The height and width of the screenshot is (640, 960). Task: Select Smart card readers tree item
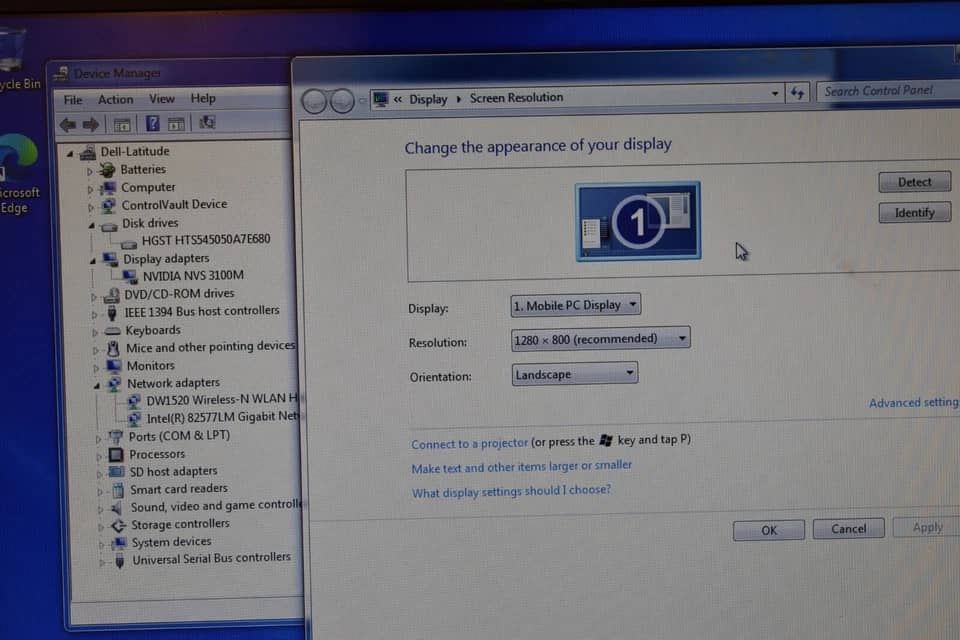(x=179, y=489)
